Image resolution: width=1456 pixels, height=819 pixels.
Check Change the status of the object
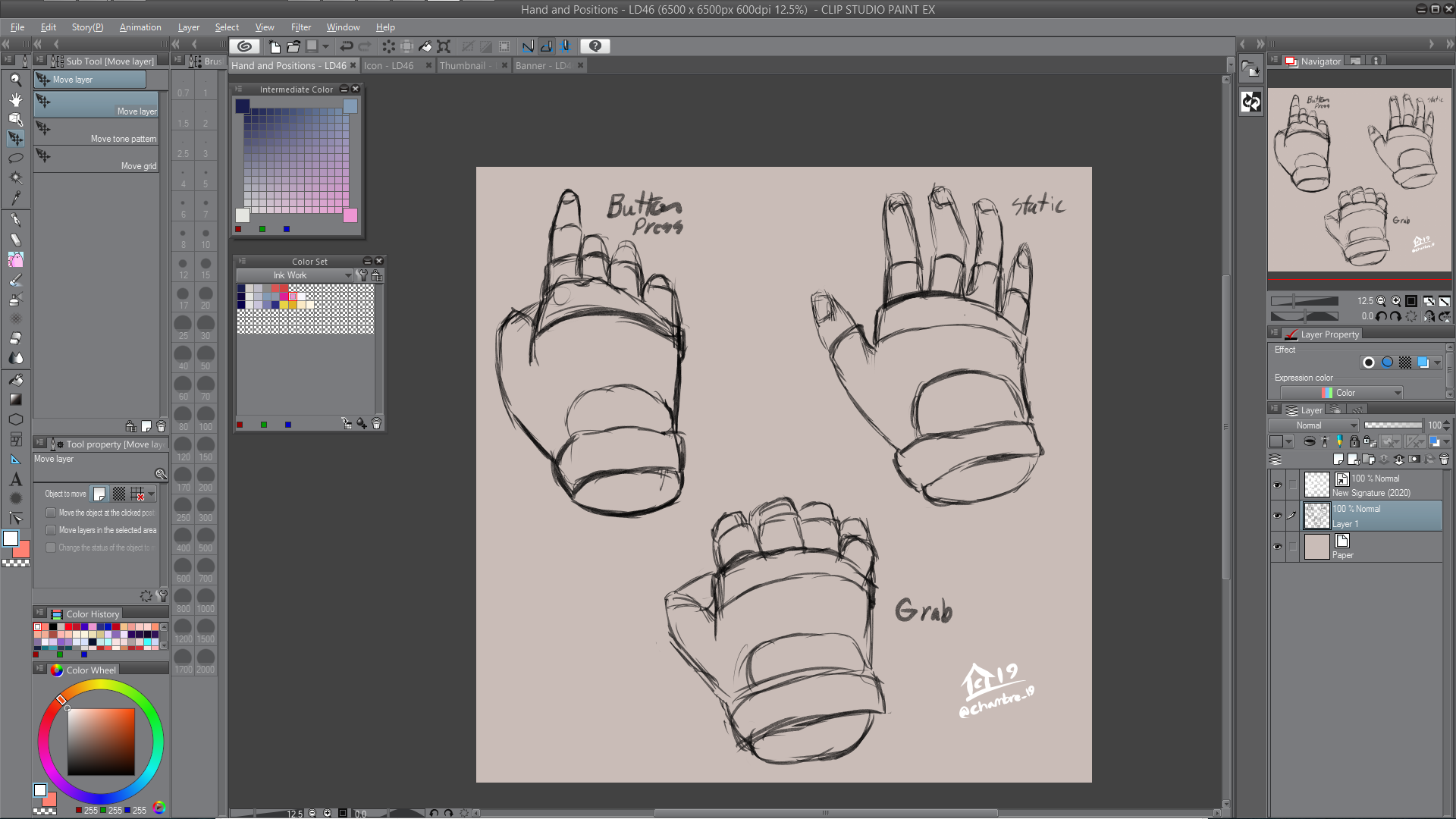(x=51, y=548)
